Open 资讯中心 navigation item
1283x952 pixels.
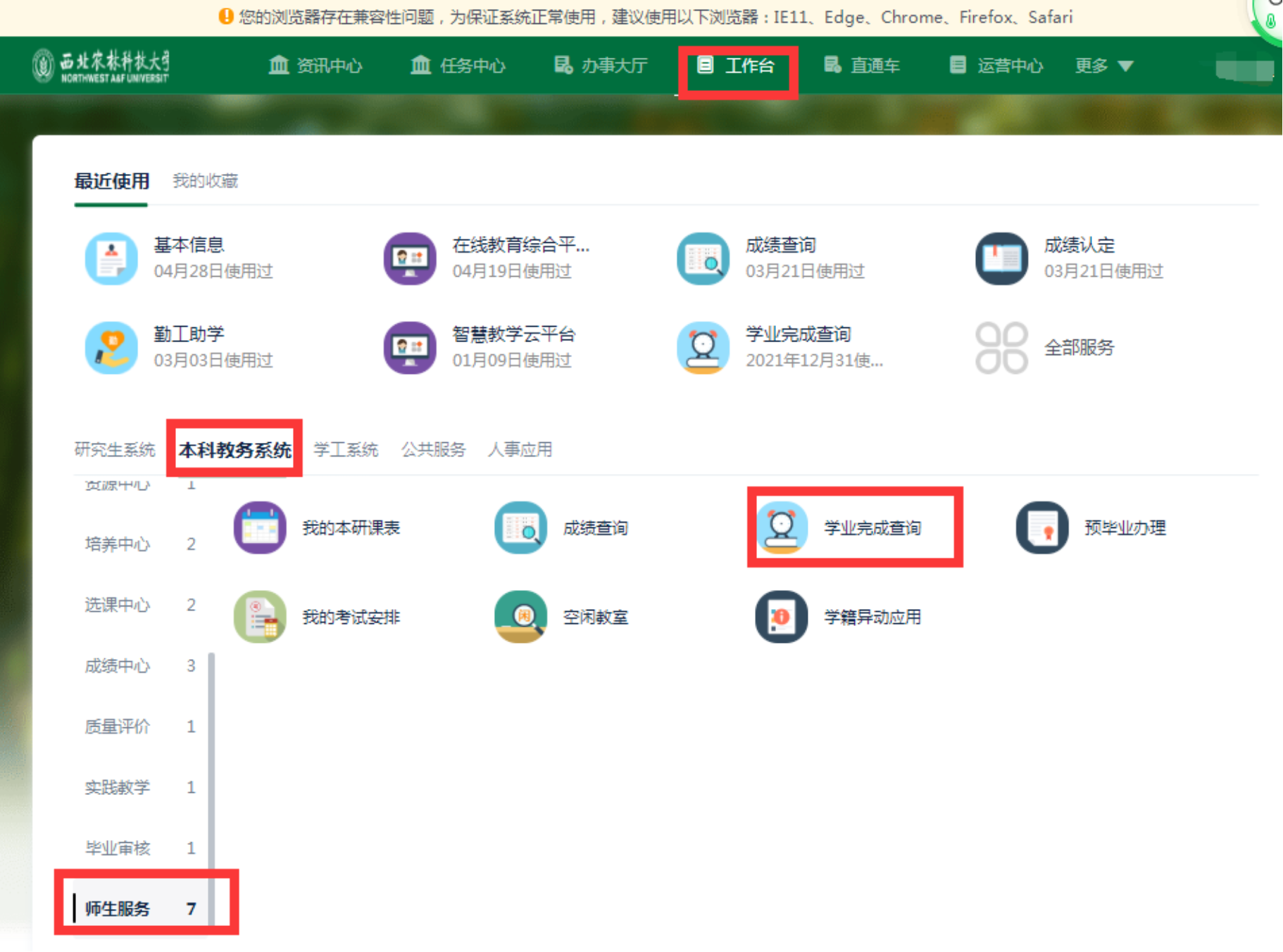point(315,66)
